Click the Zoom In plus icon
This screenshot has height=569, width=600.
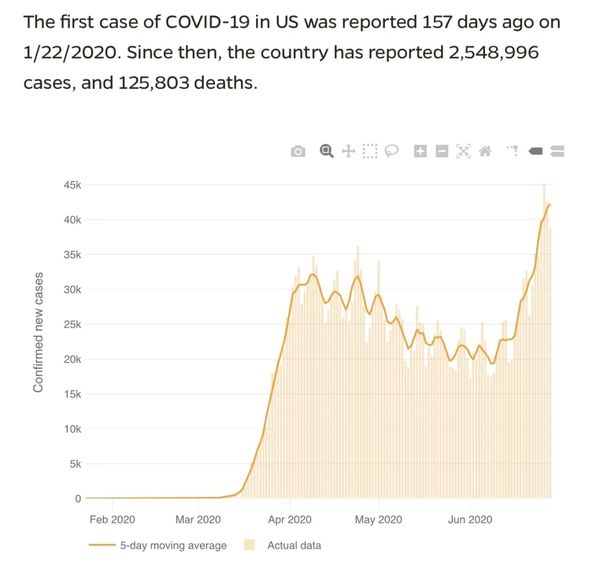pyautogui.click(x=420, y=151)
